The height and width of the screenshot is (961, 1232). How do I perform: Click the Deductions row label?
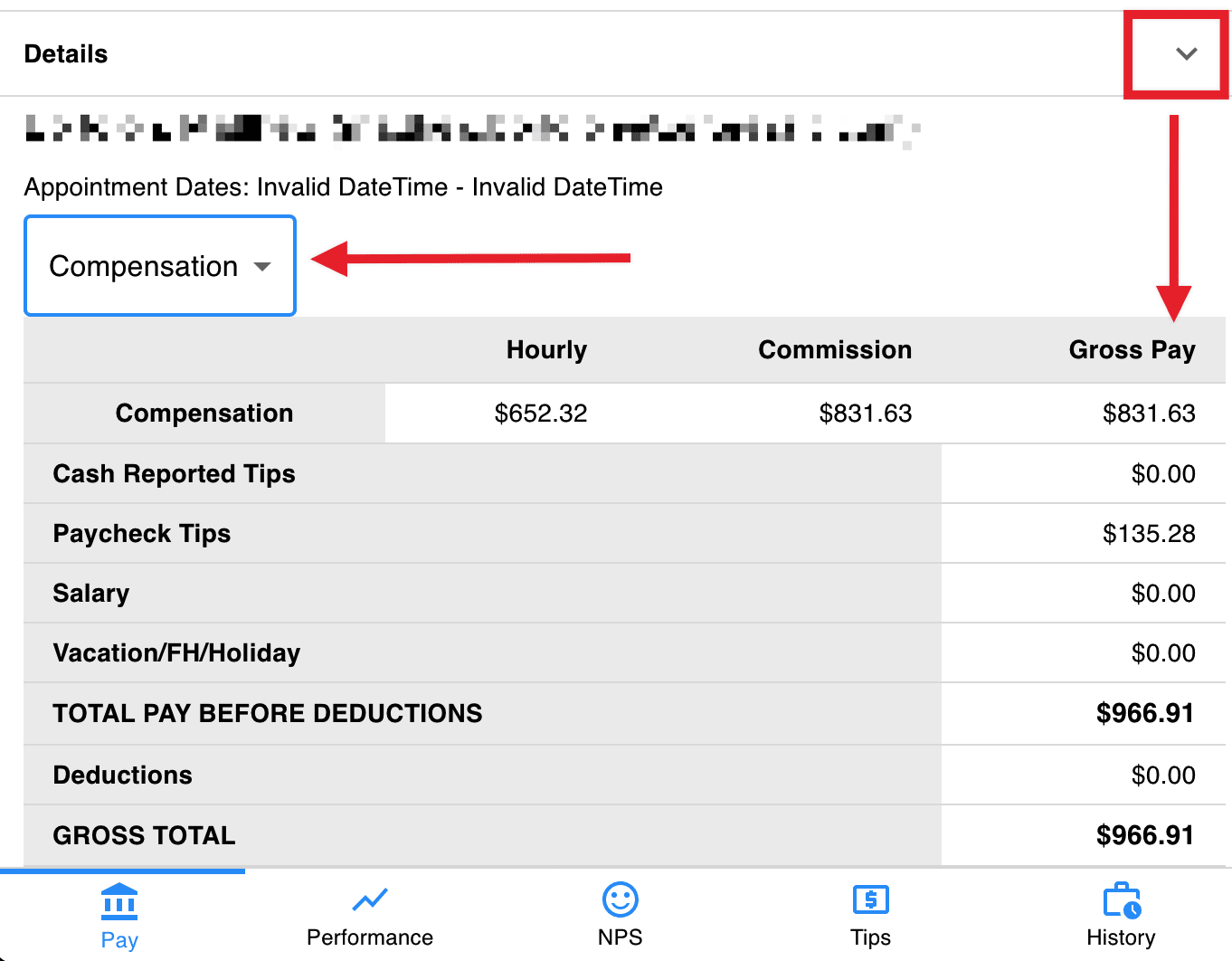123,775
